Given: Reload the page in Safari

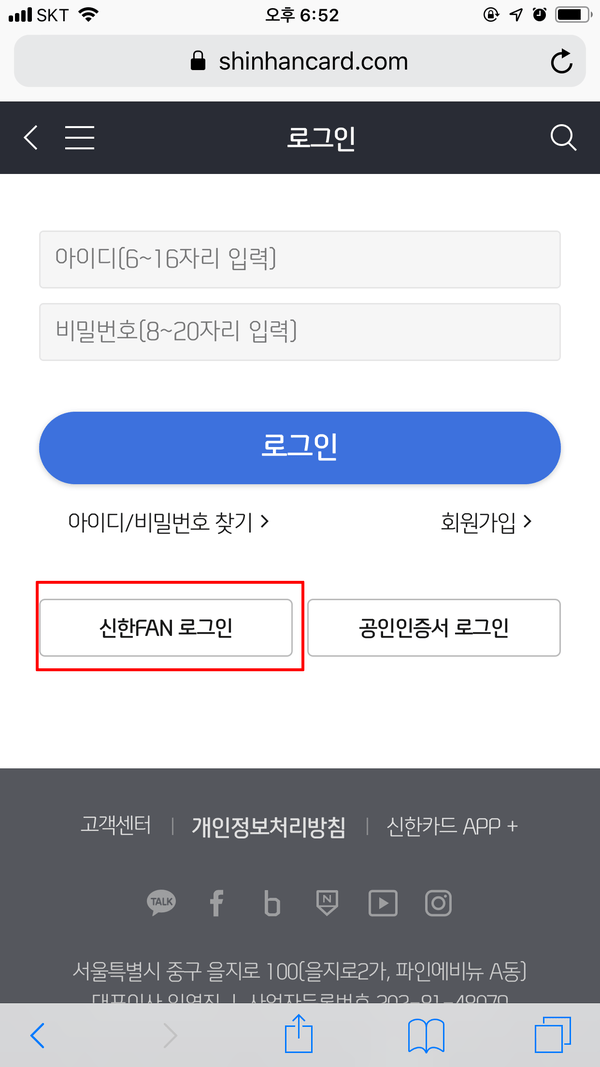Looking at the screenshot, I should pos(562,61).
